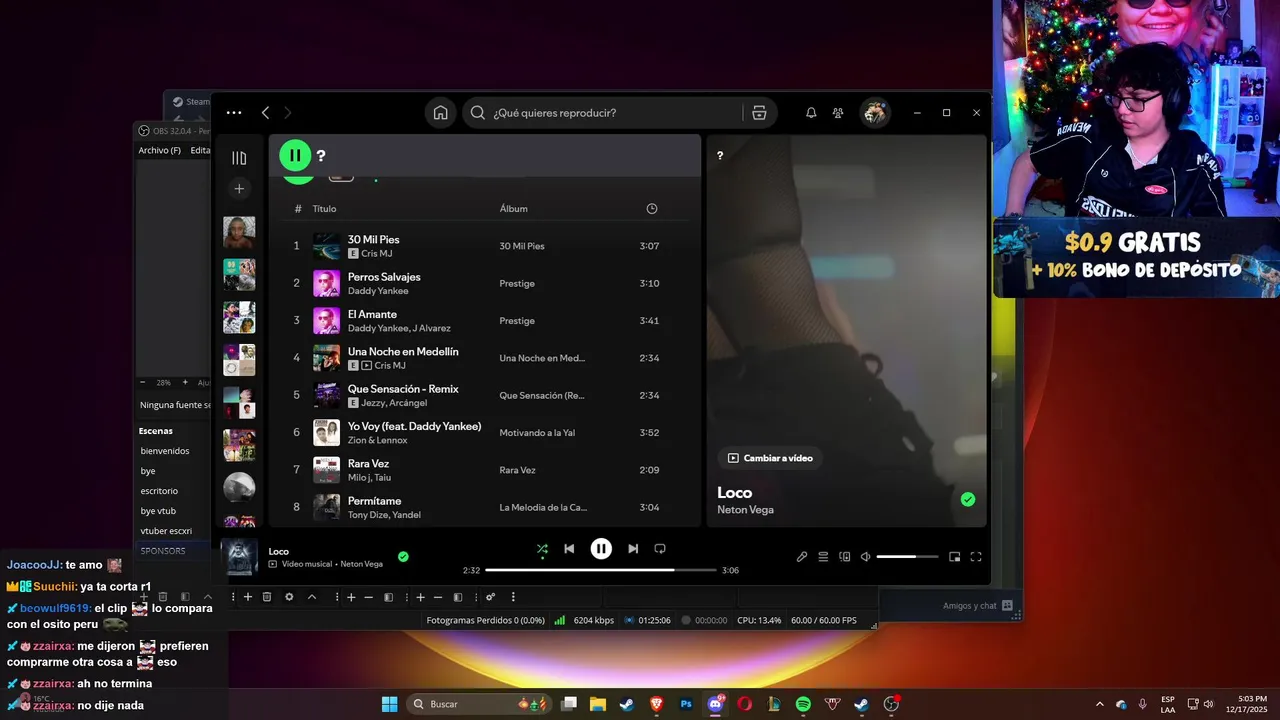Open Zion & Lennox artist link
This screenshot has height=720, width=1280.
[377, 440]
